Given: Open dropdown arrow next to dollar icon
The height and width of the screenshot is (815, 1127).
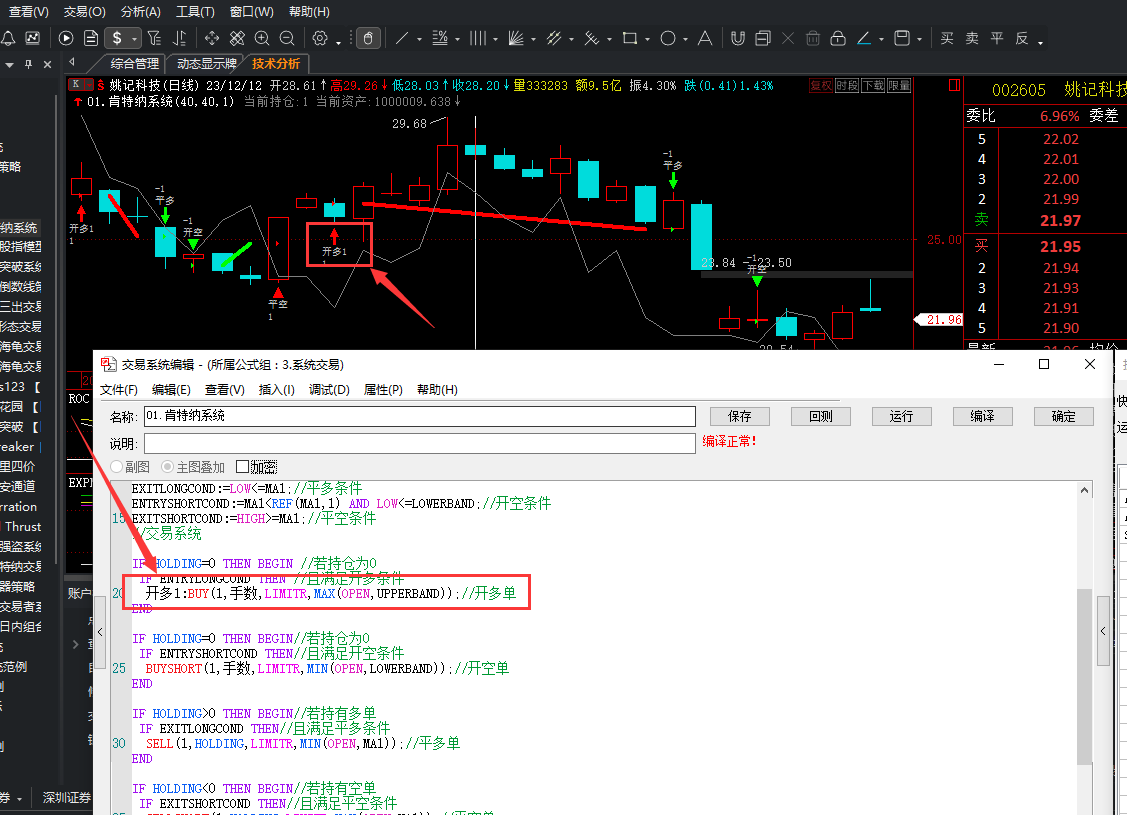Looking at the screenshot, I should click(x=134, y=40).
